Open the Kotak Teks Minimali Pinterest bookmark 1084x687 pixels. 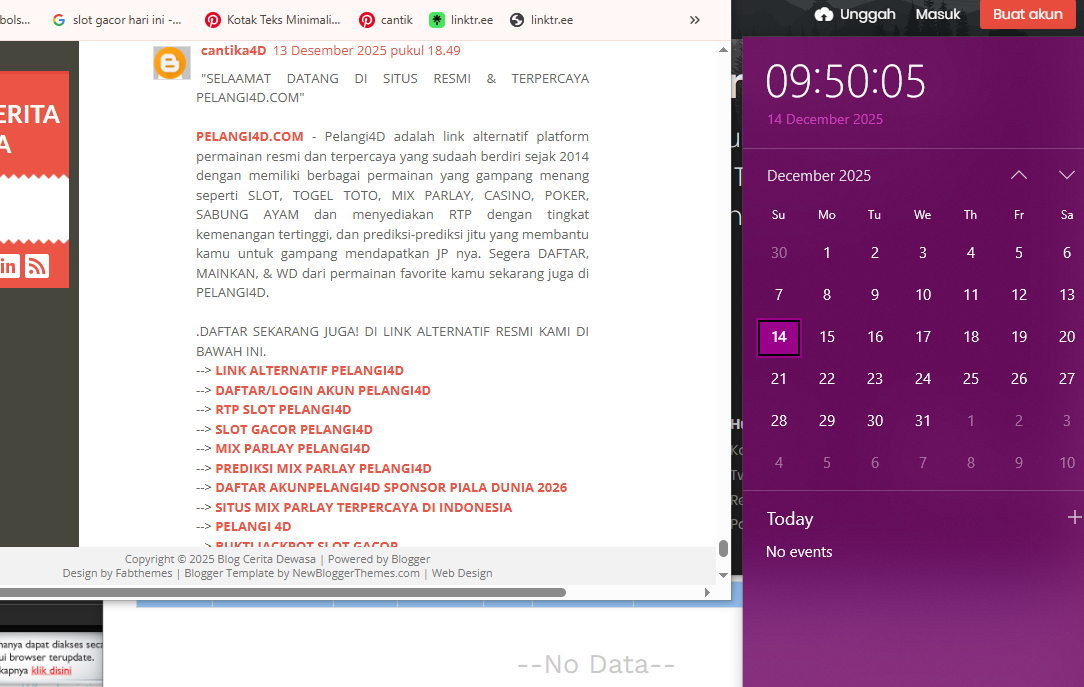273,20
